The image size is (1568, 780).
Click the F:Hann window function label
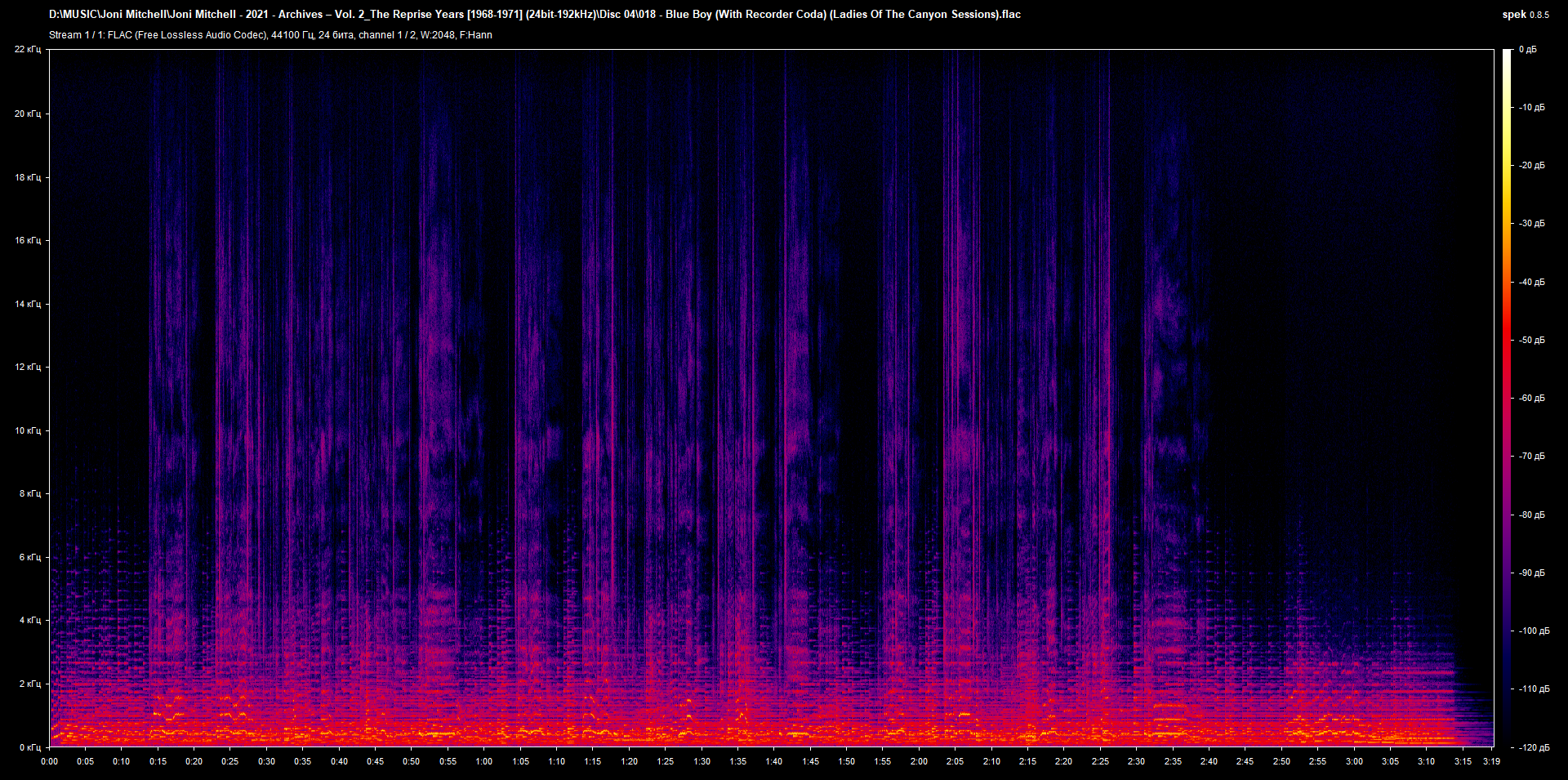(x=476, y=35)
